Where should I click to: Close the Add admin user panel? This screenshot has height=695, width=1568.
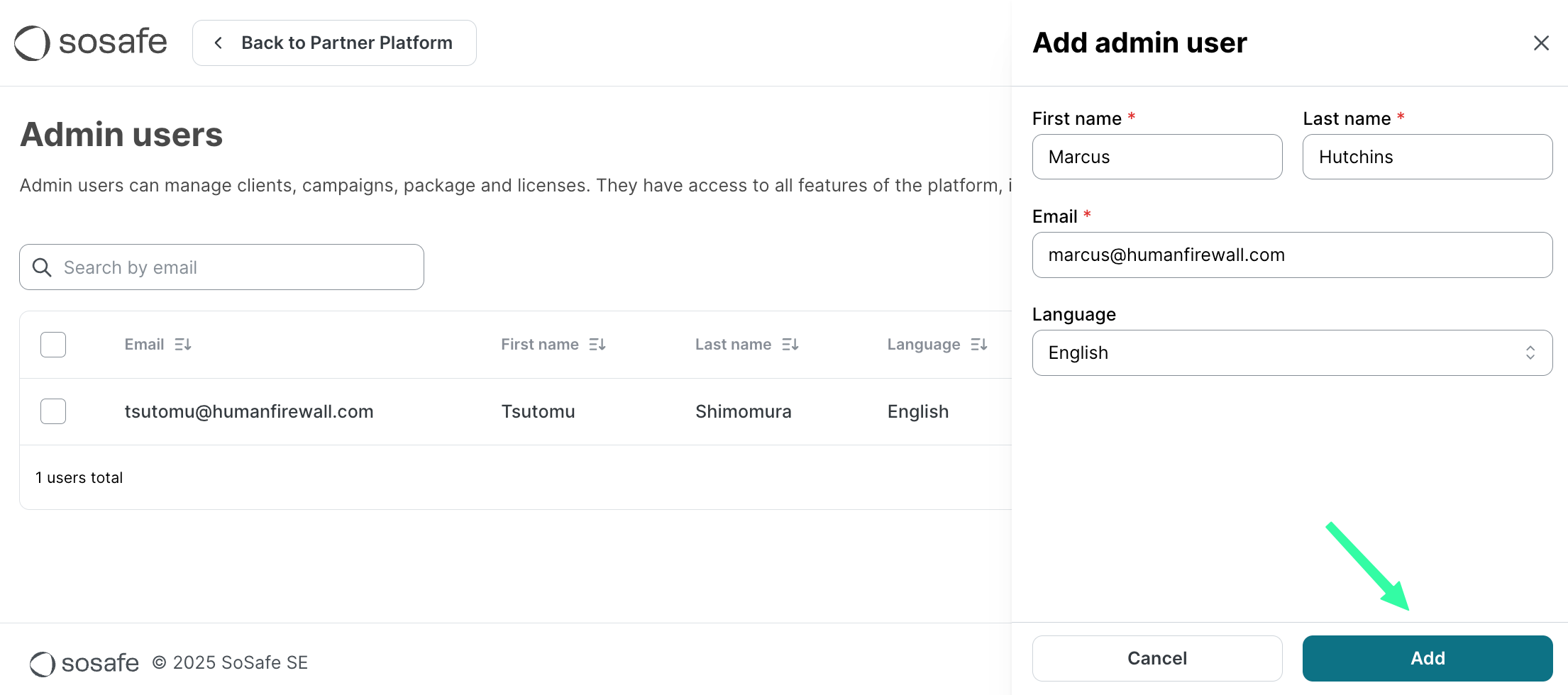point(1540,43)
